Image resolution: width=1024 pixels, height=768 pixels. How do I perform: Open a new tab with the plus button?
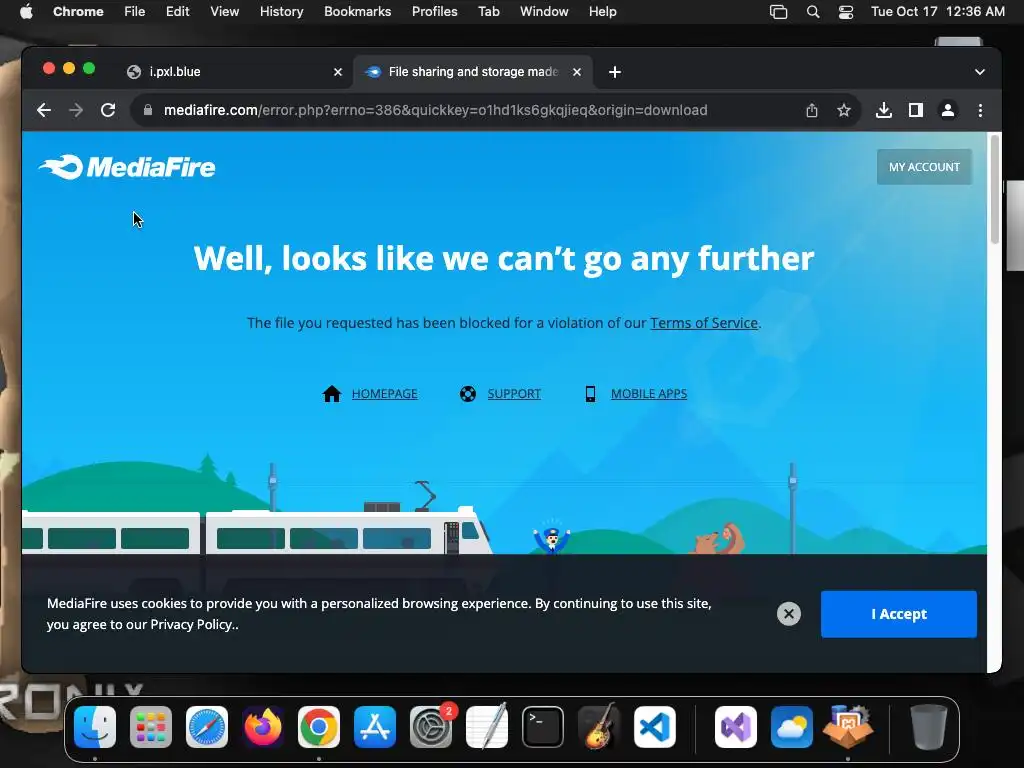point(615,72)
